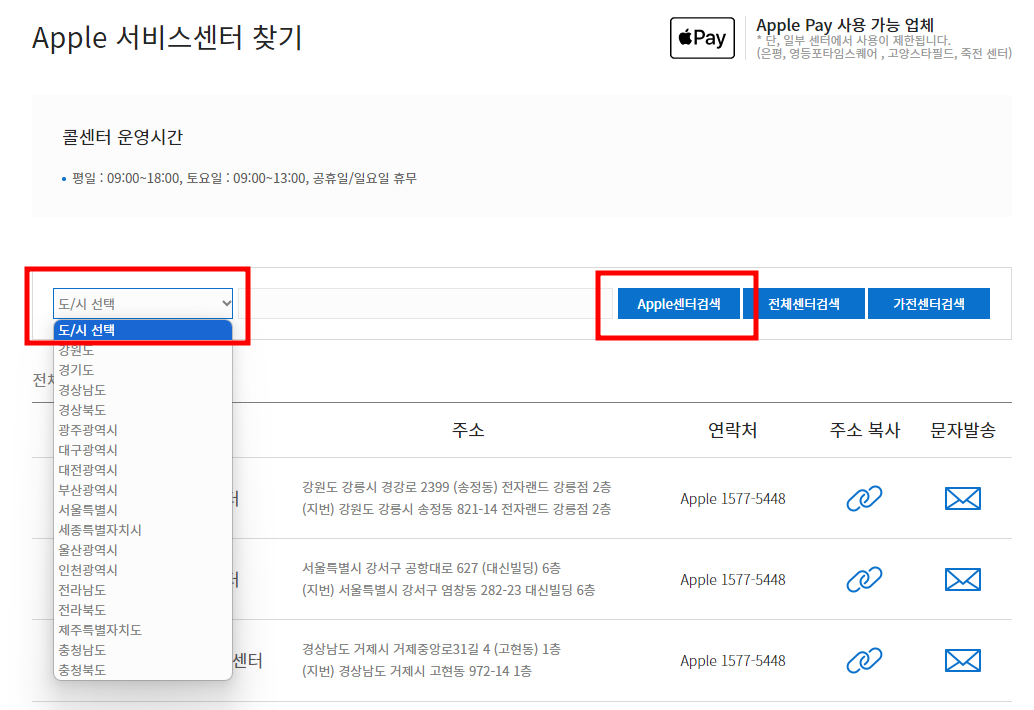Copy 강릉 center address via chain link icon
Screen dimensions: 1034x710
pos(863,498)
